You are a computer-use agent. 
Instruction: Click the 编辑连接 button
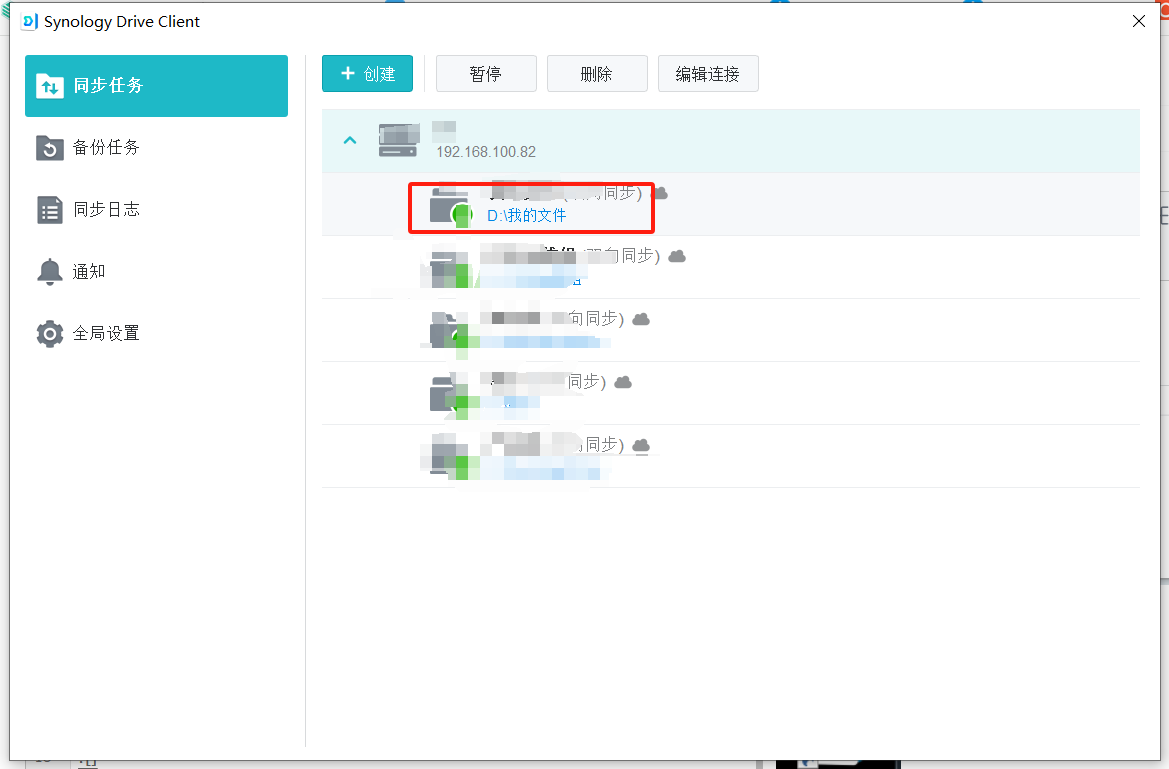tap(708, 74)
